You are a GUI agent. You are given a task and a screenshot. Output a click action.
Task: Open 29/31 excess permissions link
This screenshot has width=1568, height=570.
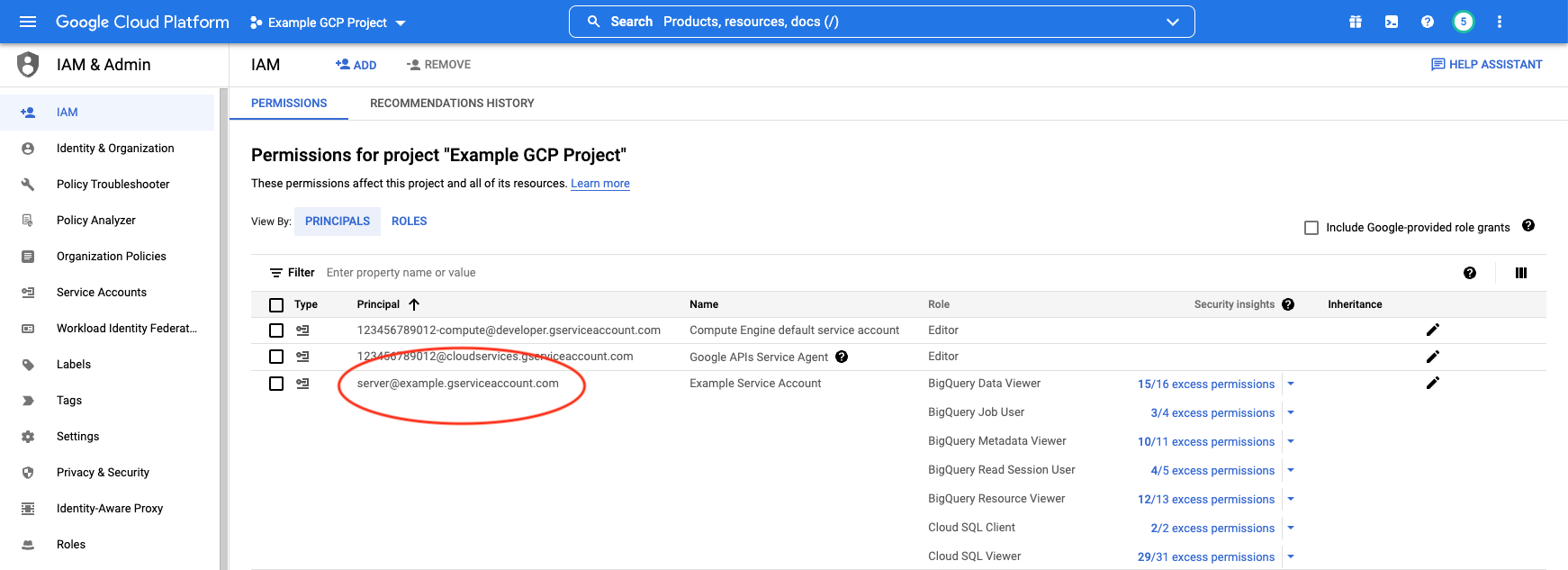tap(1206, 557)
